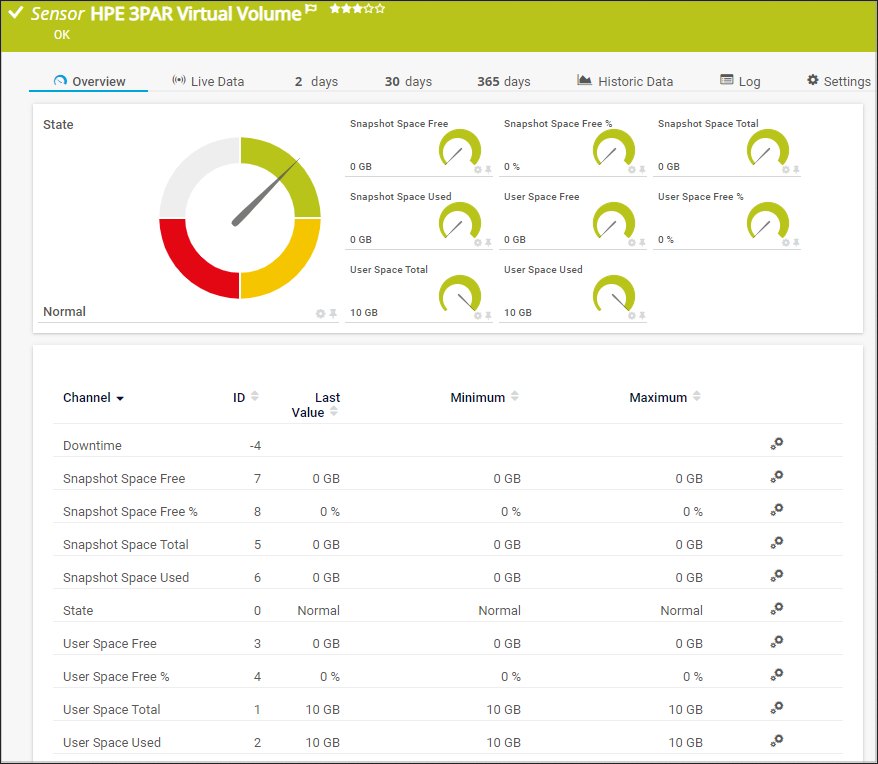The image size is (878, 764).
Task: Show the 30 days graph view
Action: click(408, 82)
